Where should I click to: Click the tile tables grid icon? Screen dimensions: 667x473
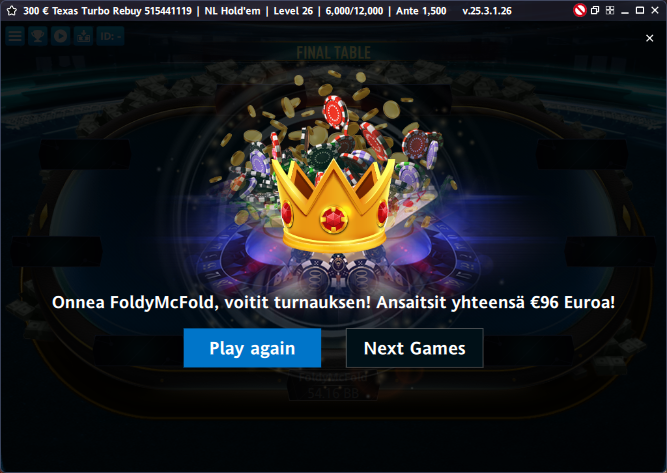(610, 10)
